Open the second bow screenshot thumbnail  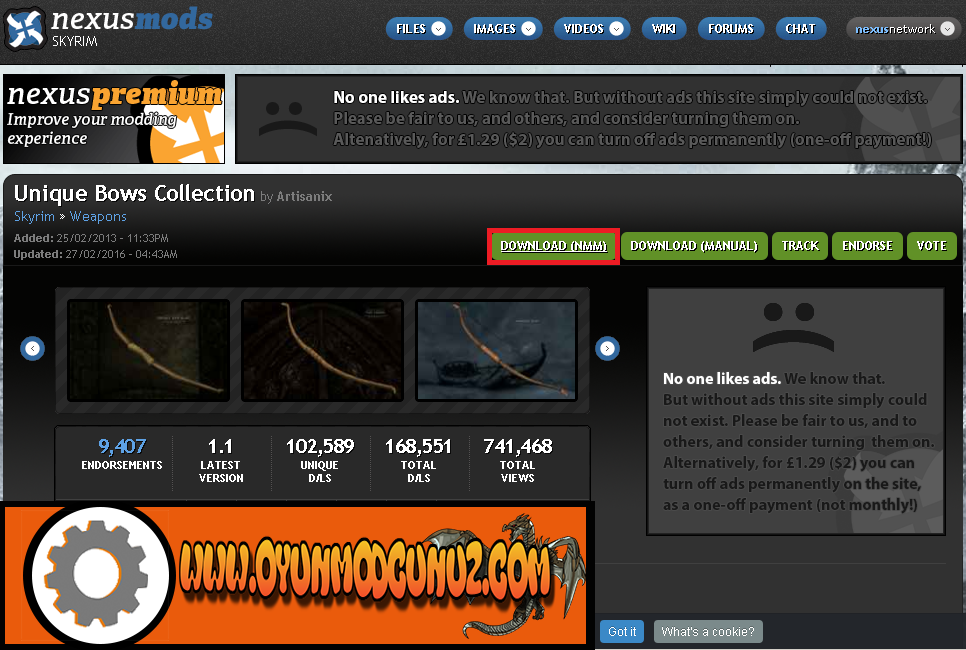(322, 350)
